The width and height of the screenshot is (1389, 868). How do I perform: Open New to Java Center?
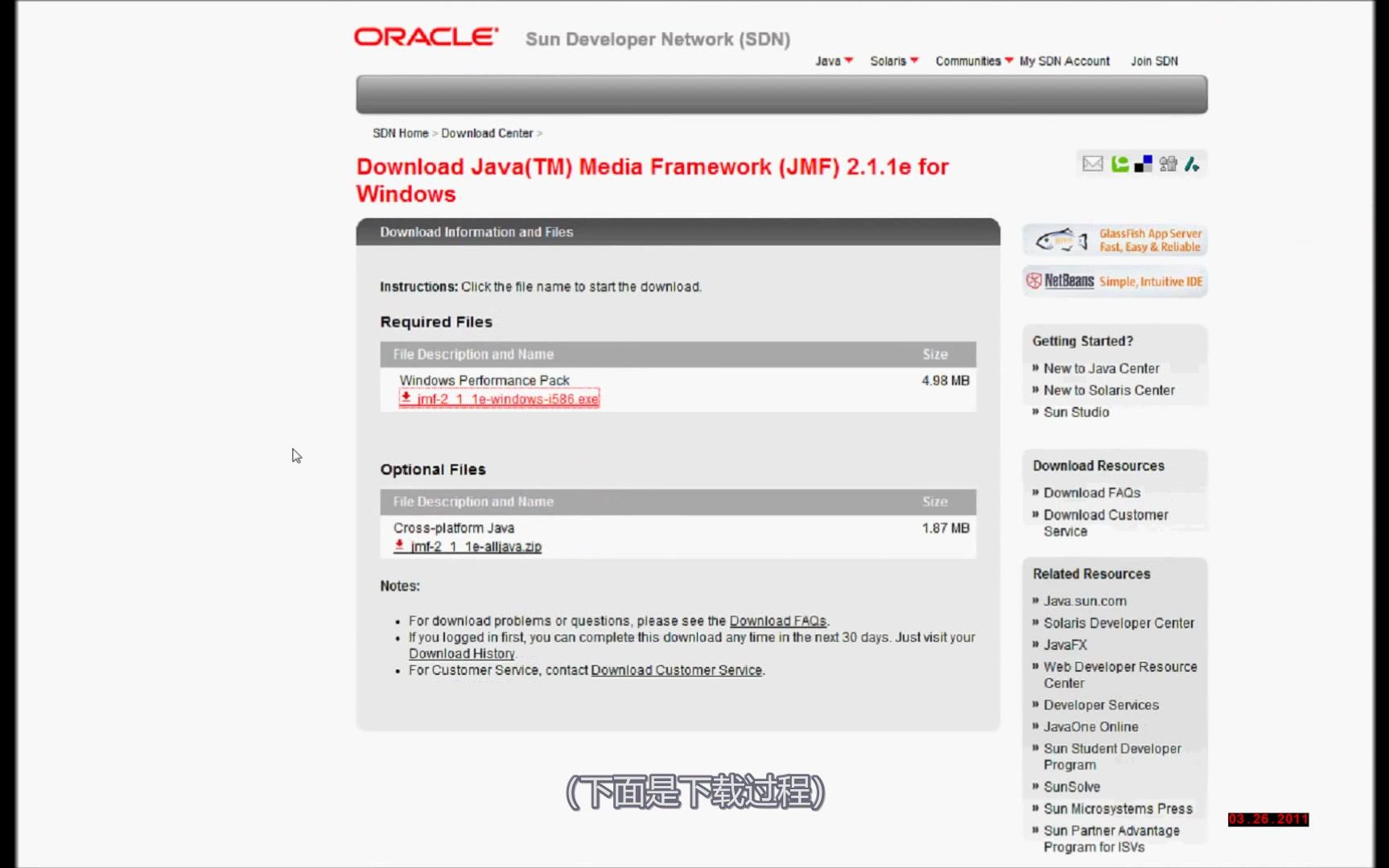point(1102,368)
